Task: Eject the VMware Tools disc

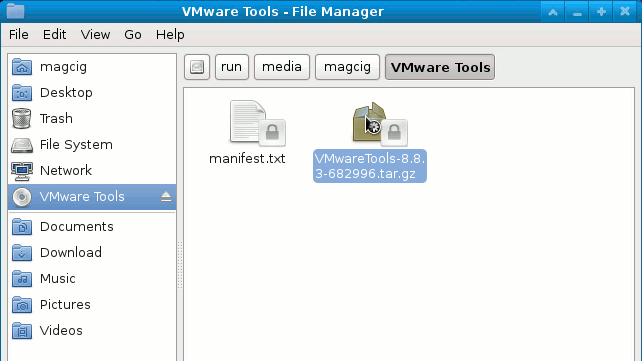Action: [166, 197]
